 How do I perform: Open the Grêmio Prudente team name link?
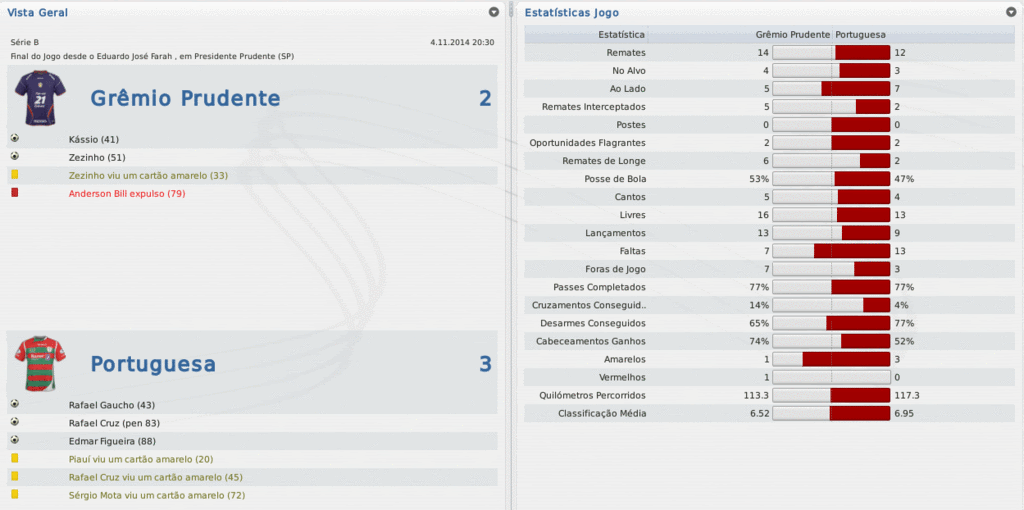185,98
